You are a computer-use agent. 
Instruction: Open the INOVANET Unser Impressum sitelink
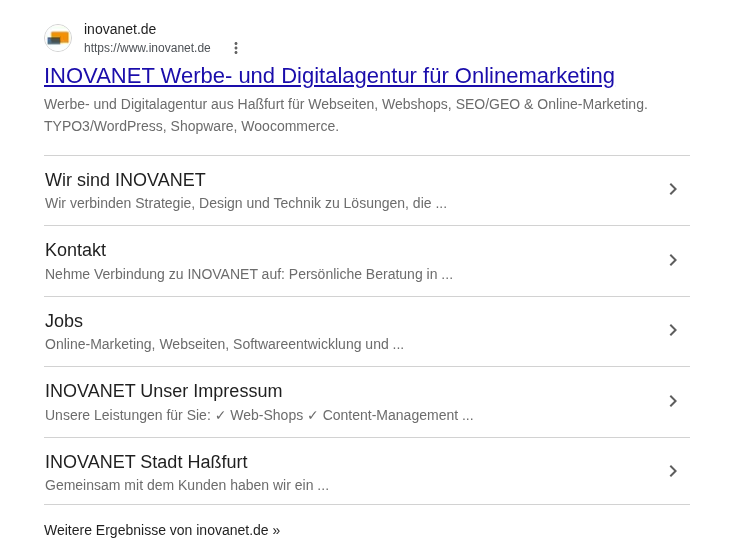164,391
